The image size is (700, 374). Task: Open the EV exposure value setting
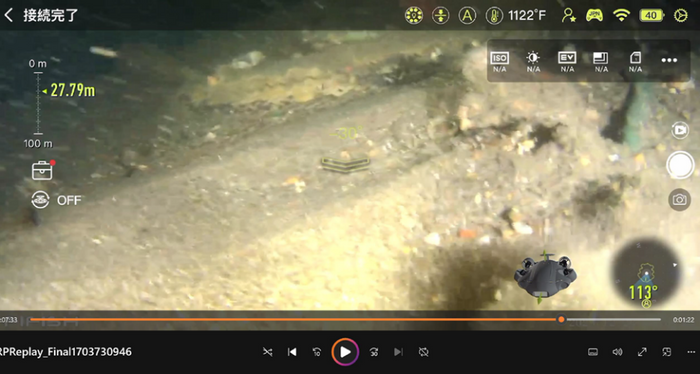567,61
